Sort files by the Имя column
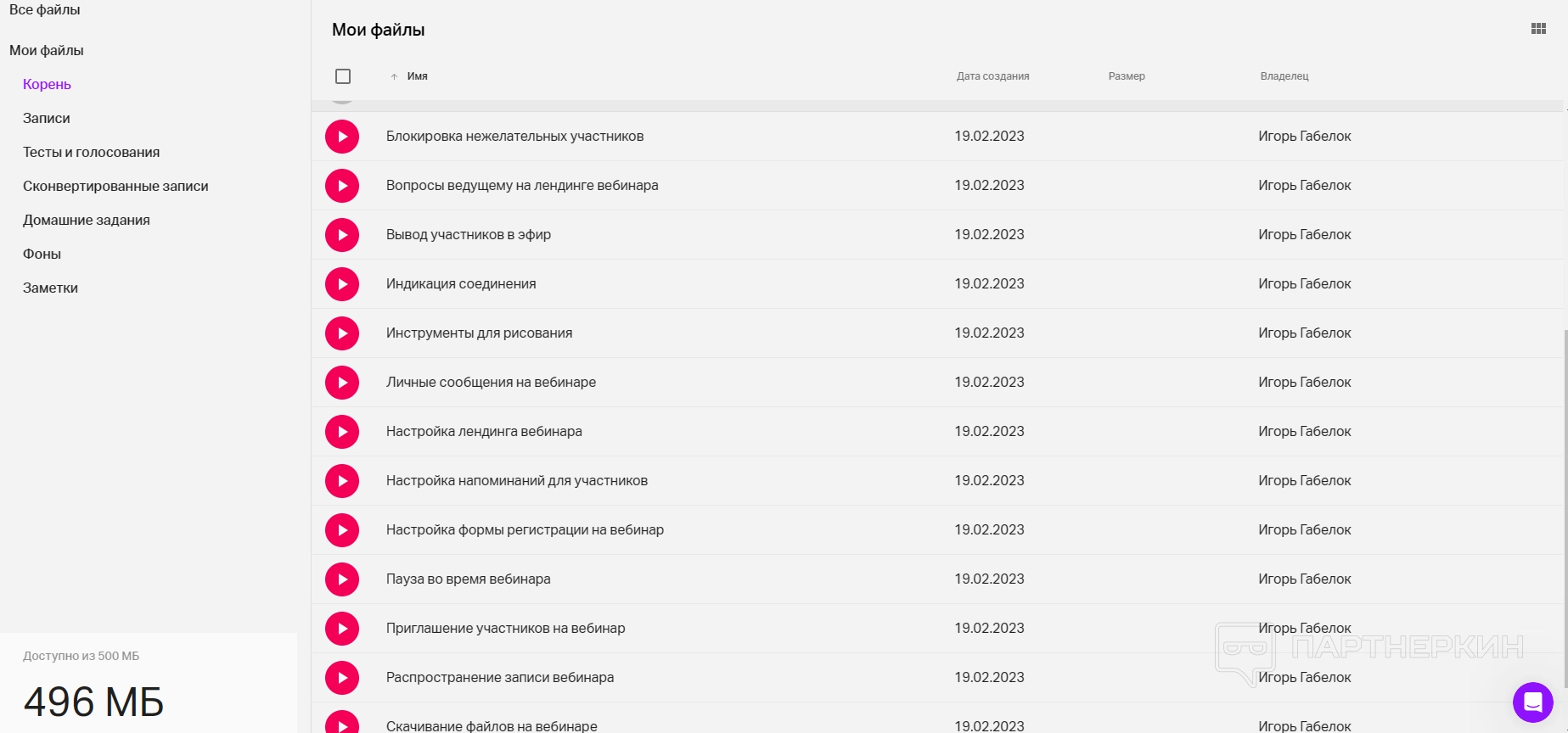This screenshot has width=1568, height=733. click(417, 76)
